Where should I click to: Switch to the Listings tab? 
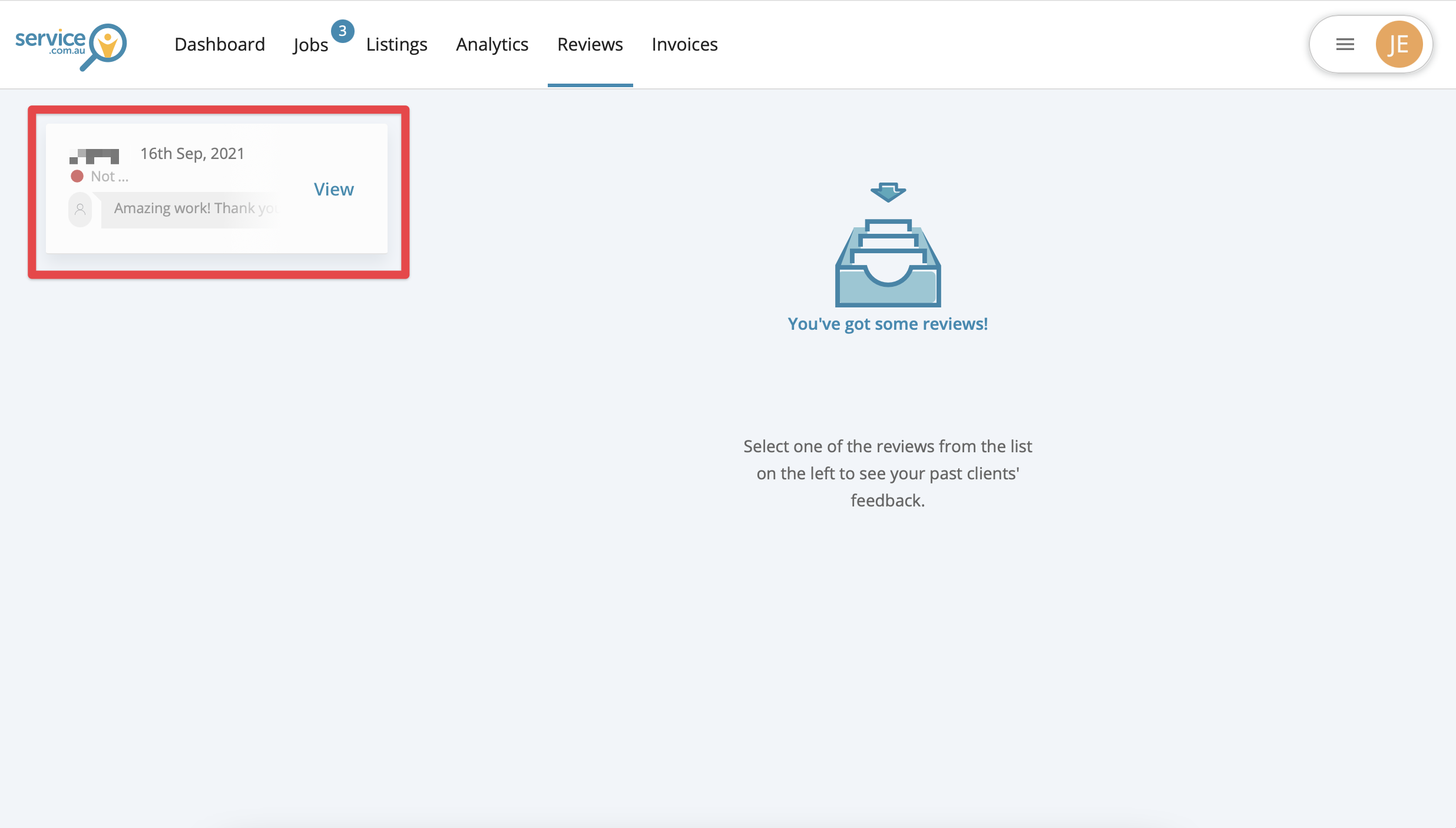tap(396, 44)
